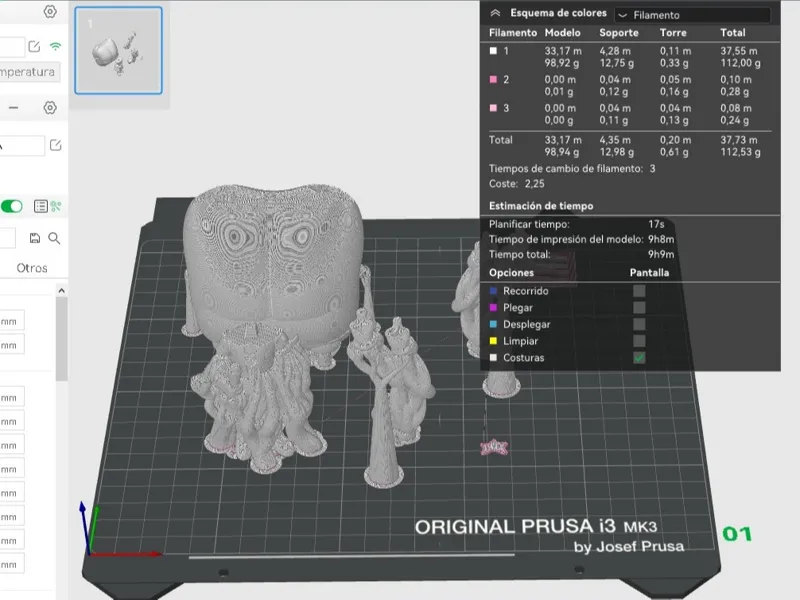Select plate 1 thumbnail preview

pos(118,51)
